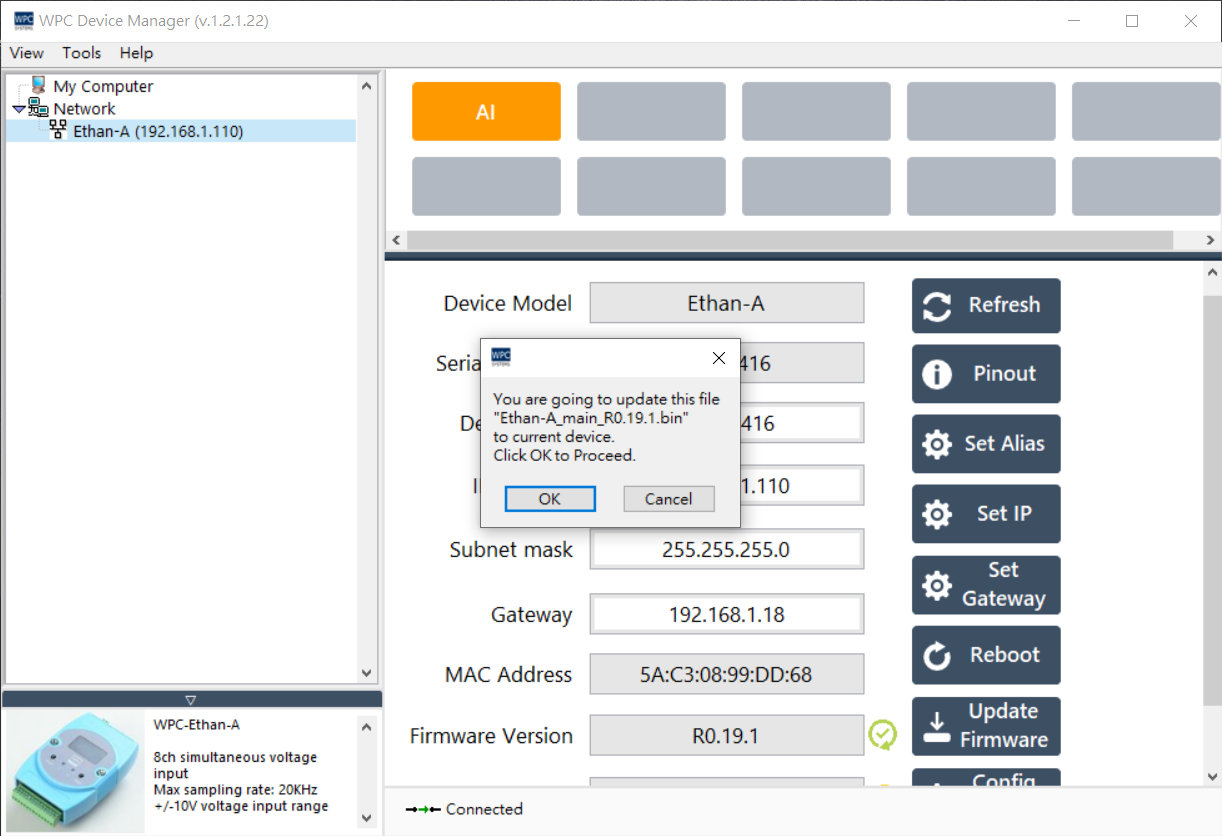Select the orange AI module tile
1222x836 pixels.
pos(486,112)
